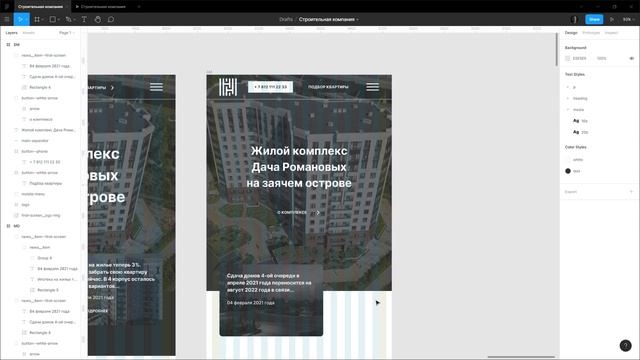Switch to the Design tab
The image size is (640, 360).
pyautogui.click(x=571, y=33)
